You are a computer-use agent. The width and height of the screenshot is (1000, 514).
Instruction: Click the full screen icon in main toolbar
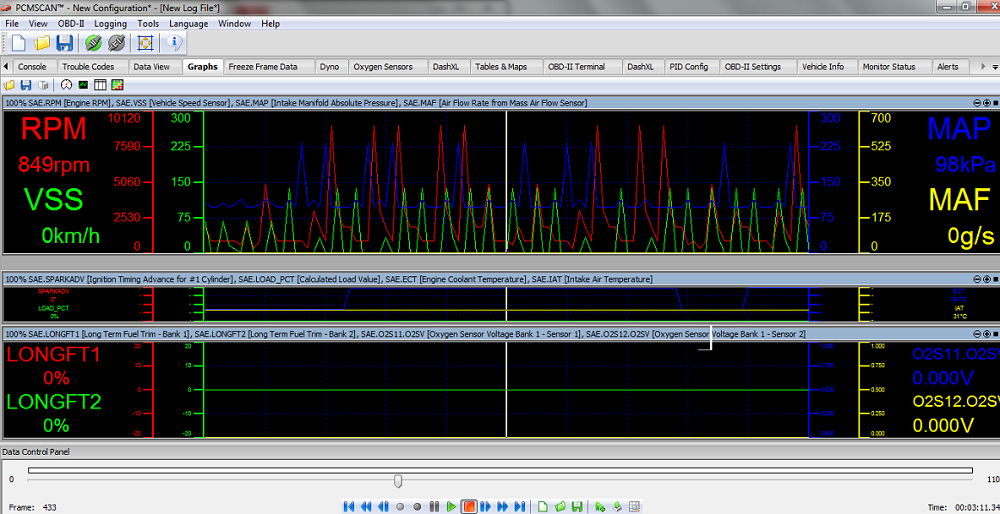145,43
